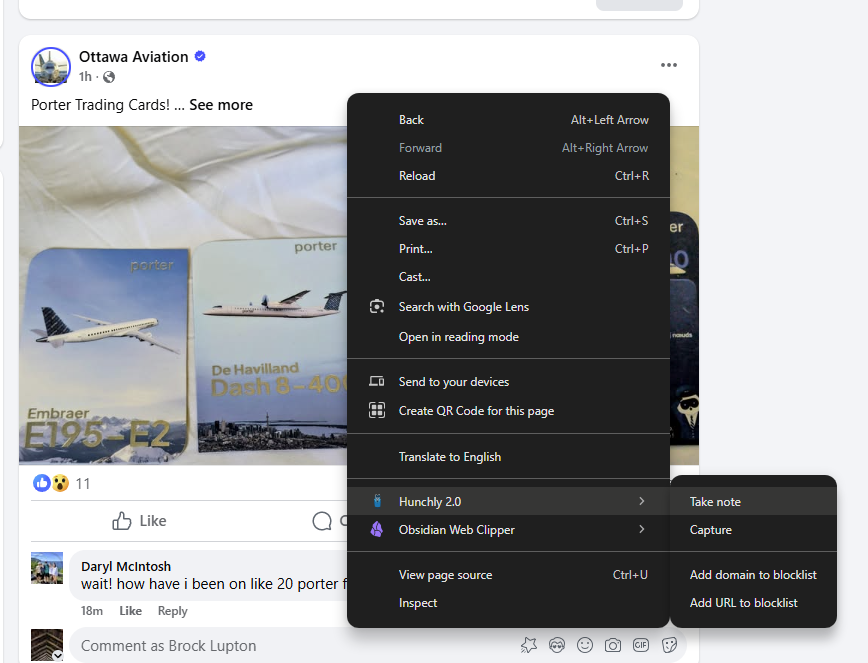Click the verified badge beside Ottawa Aviation

pos(200,56)
